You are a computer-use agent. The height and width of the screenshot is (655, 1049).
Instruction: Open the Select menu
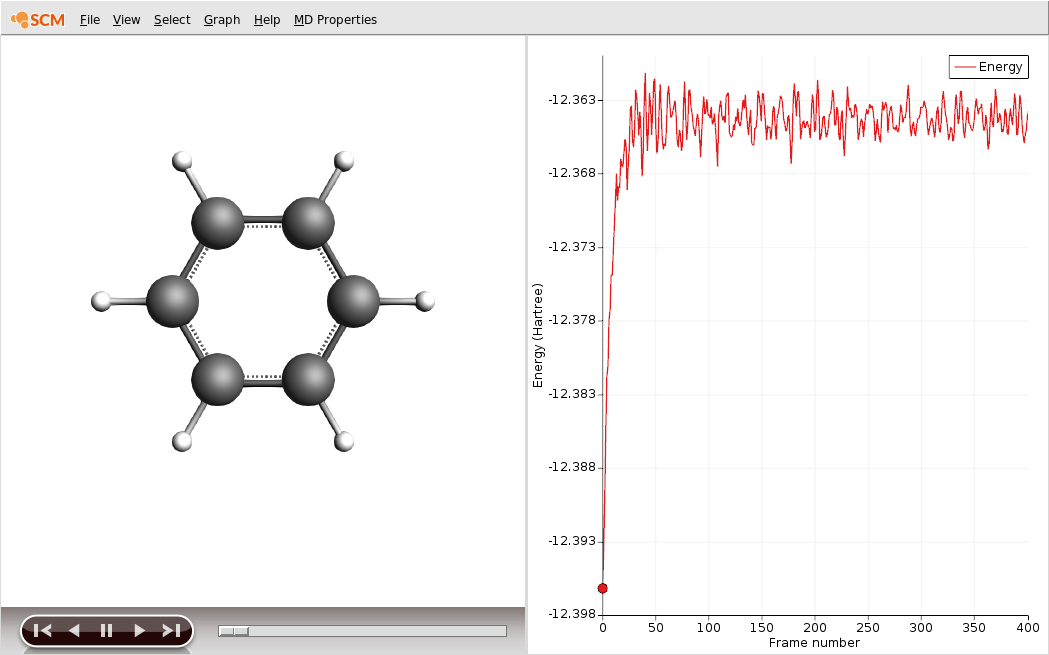click(172, 20)
